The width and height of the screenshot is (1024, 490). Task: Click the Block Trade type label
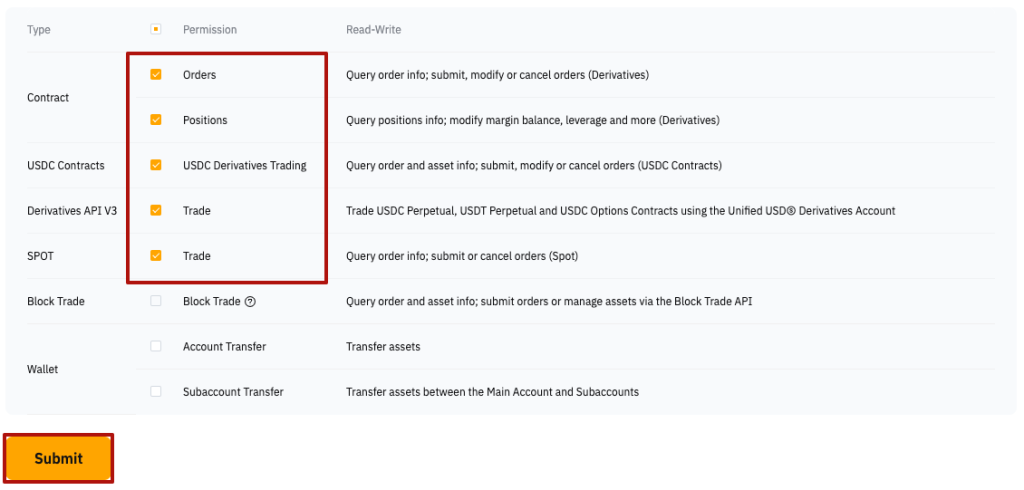pyautogui.click(x=56, y=301)
